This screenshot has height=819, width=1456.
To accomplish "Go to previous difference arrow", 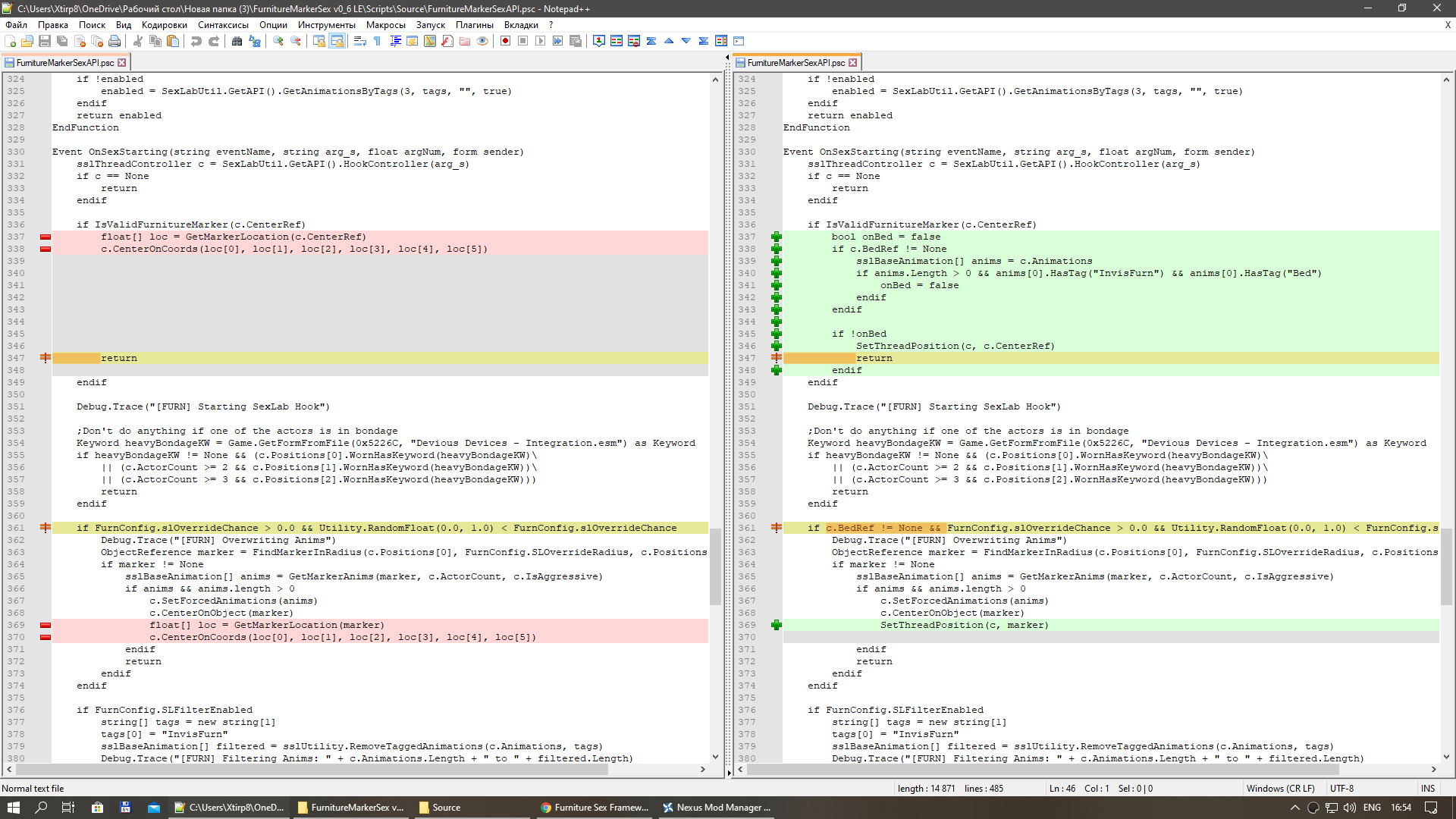I will coord(669,41).
